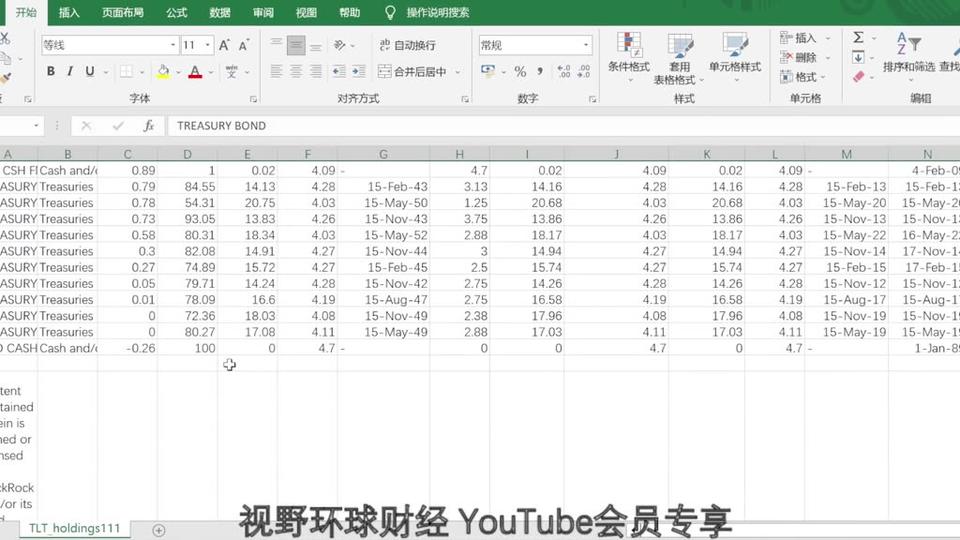
Task: Click 自动换行 wrap text button
Action: (x=407, y=45)
